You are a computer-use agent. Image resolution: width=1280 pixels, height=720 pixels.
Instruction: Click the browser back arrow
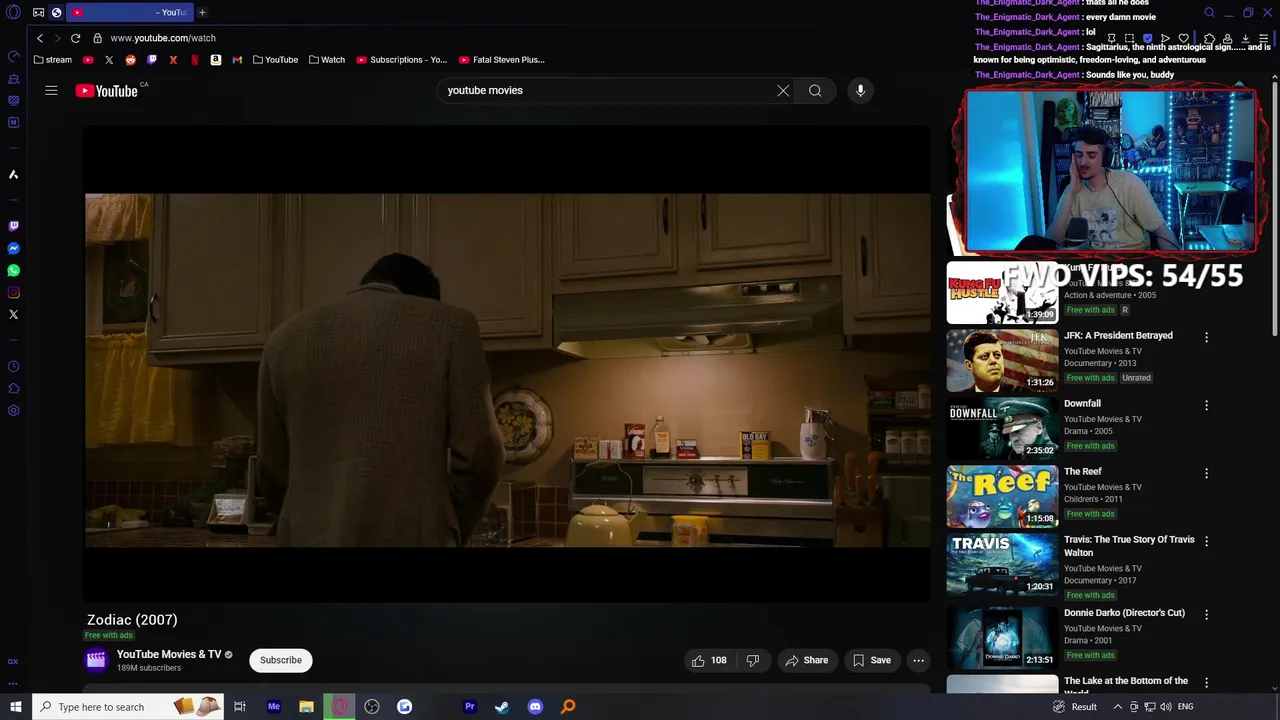(40, 38)
